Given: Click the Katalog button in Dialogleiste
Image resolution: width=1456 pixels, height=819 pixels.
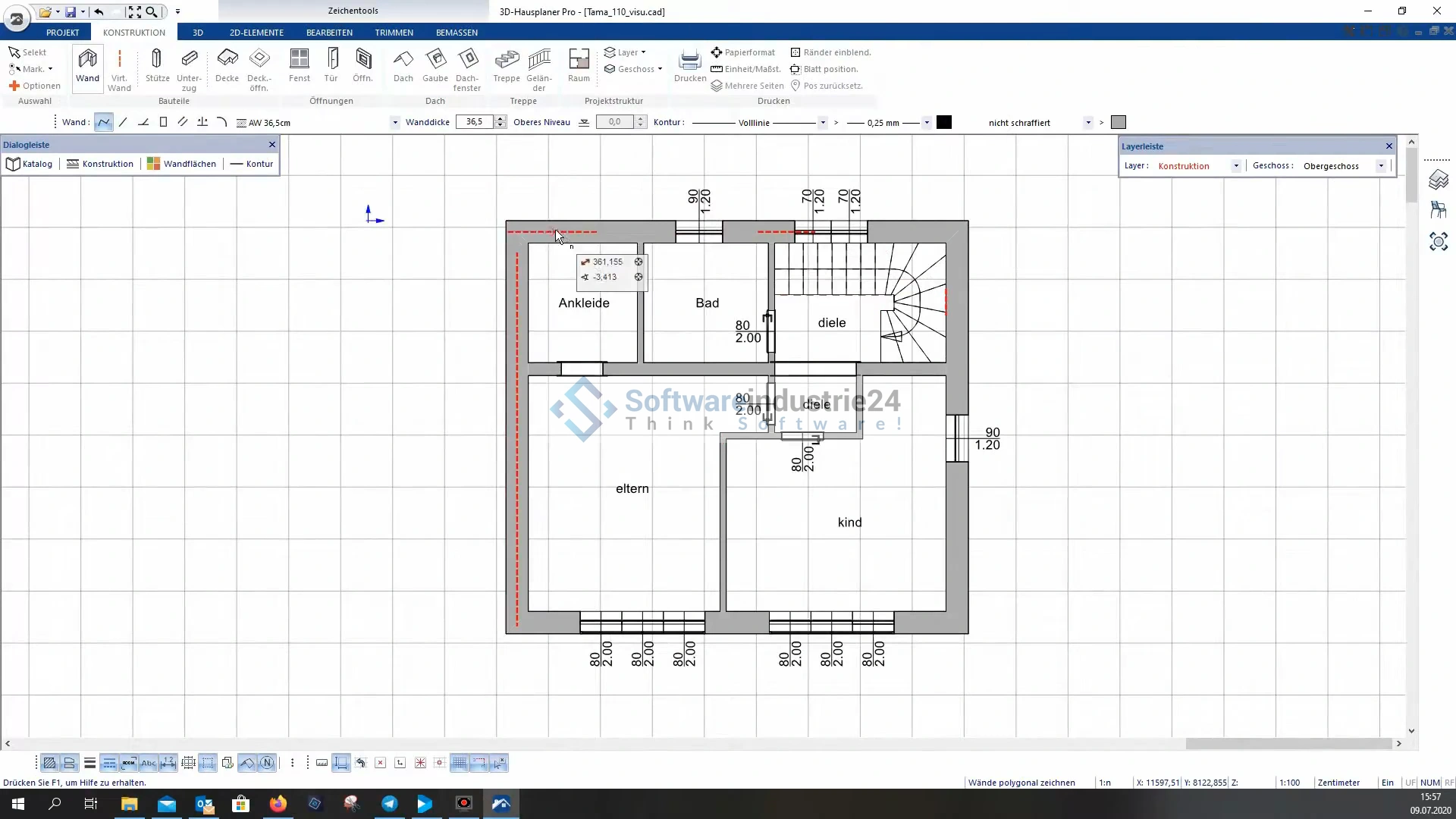Looking at the screenshot, I should (x=30, y=164).
